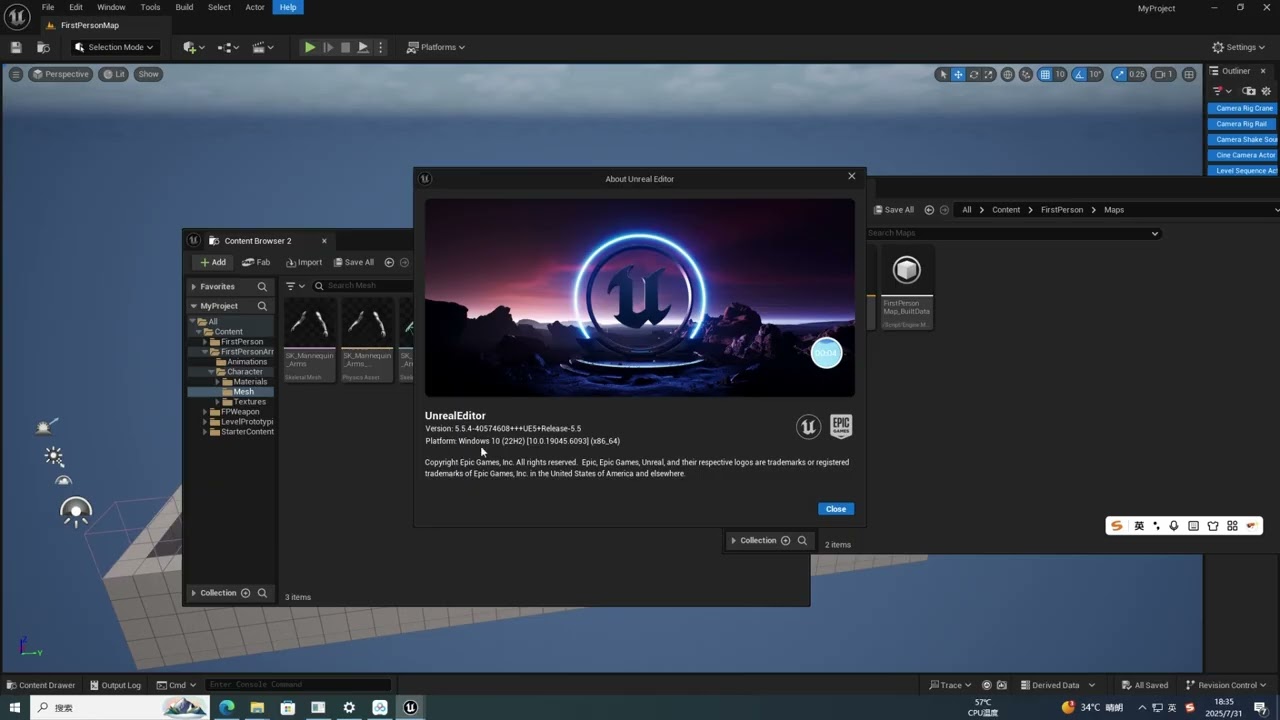Screen dimensions: 1280x720
Task: Open the Blueprints toolbar dropdown
Action: pos(228,47)
